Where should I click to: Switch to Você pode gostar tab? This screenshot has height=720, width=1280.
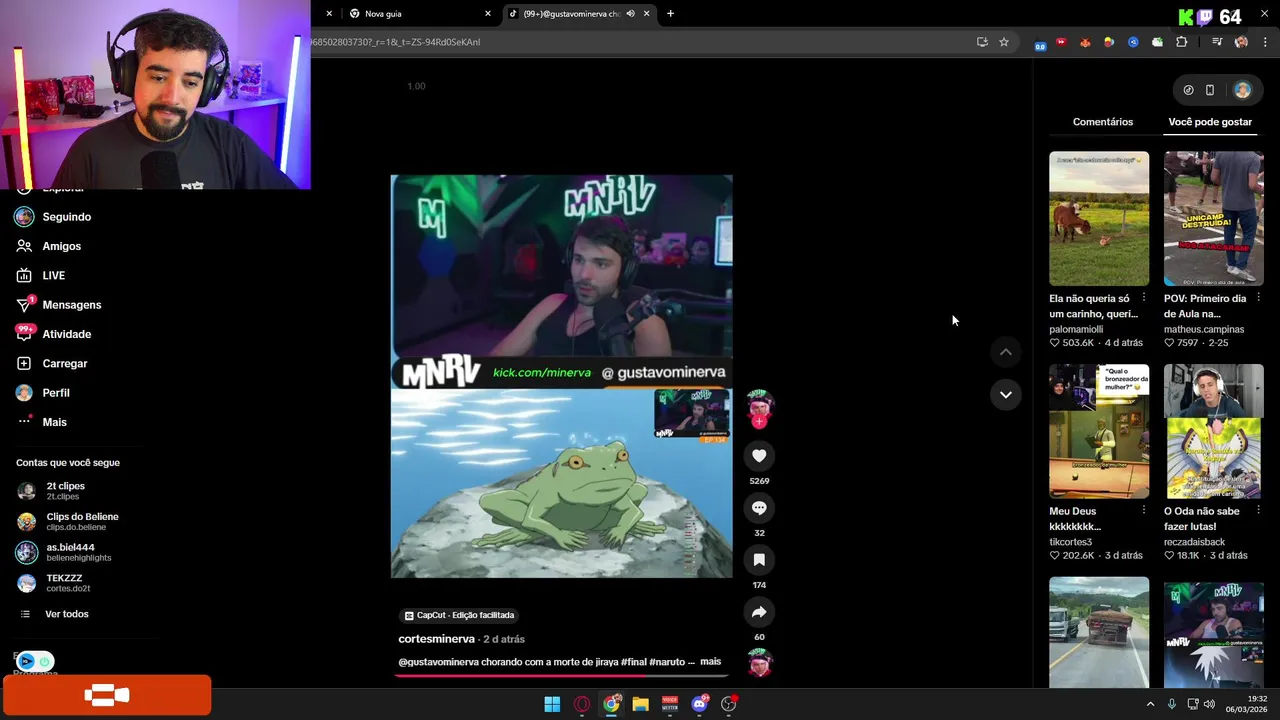tap(1210, 122)
